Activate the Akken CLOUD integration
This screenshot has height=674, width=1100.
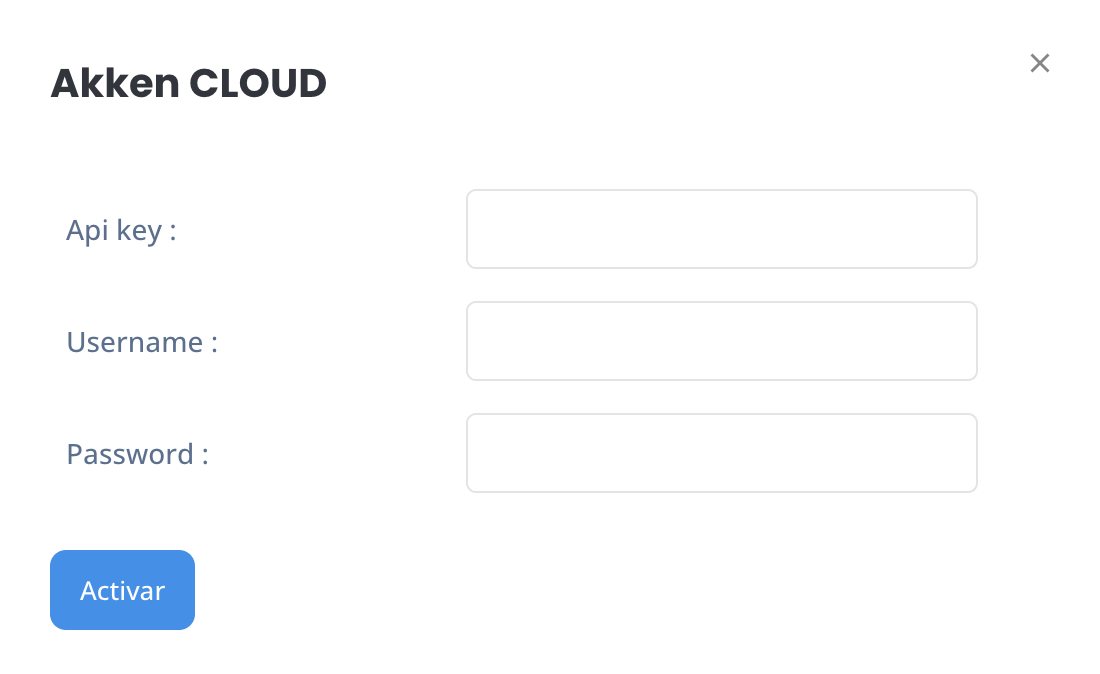122,590
